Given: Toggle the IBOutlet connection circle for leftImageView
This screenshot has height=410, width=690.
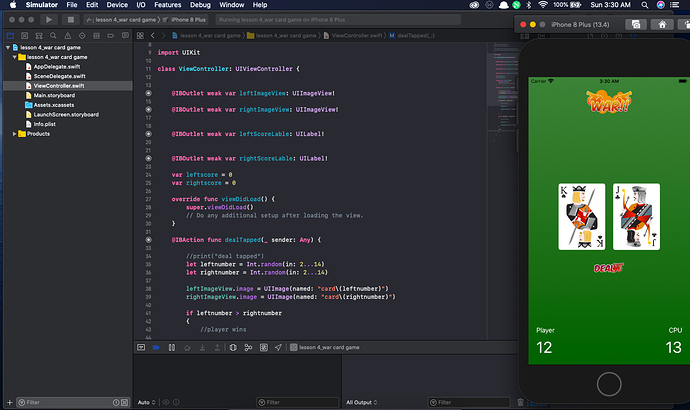Looking at the screenshot, I should [149, 93].
